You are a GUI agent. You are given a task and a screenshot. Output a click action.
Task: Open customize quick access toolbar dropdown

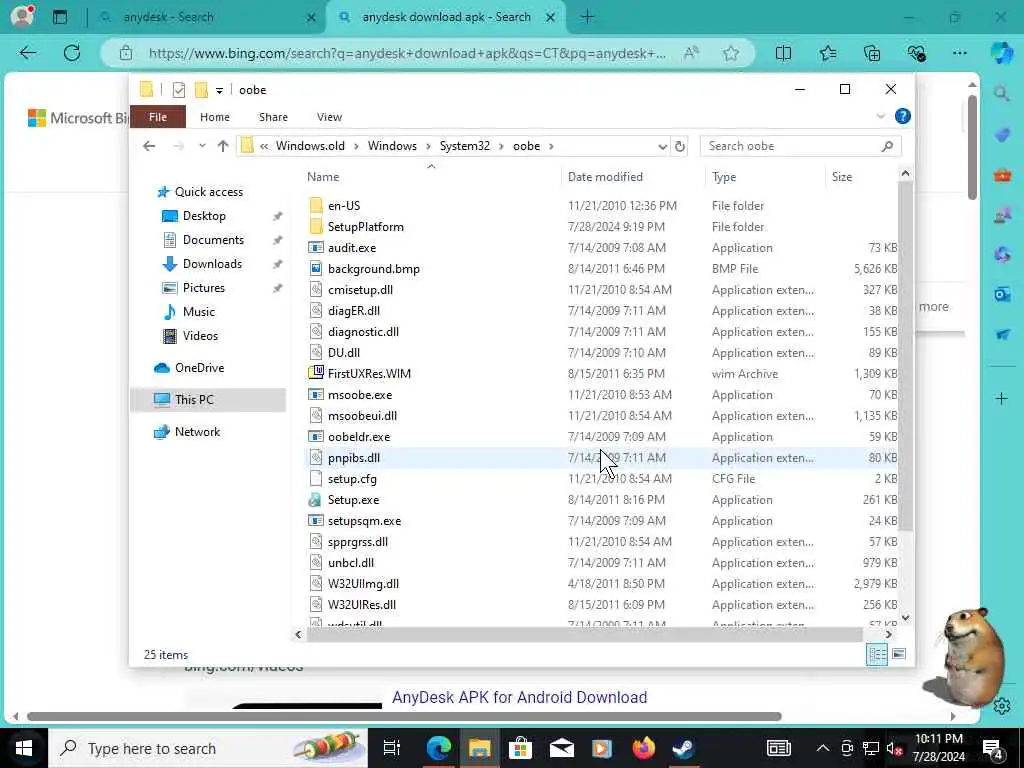pyautogui.click(x=219, y=91)
